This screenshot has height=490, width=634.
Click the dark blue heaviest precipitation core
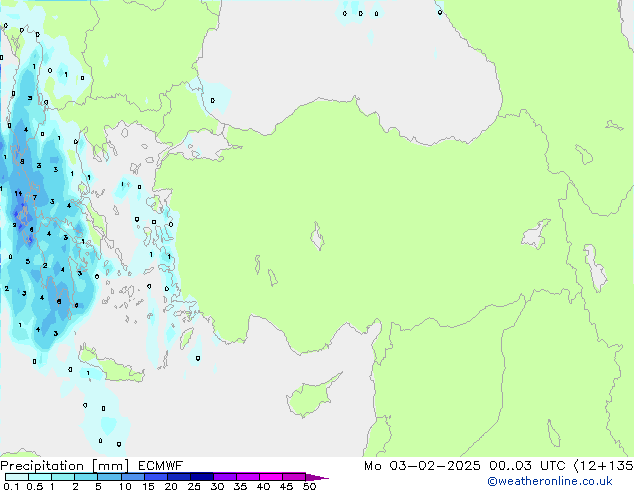pyautogui.click(x=22, y=212)
